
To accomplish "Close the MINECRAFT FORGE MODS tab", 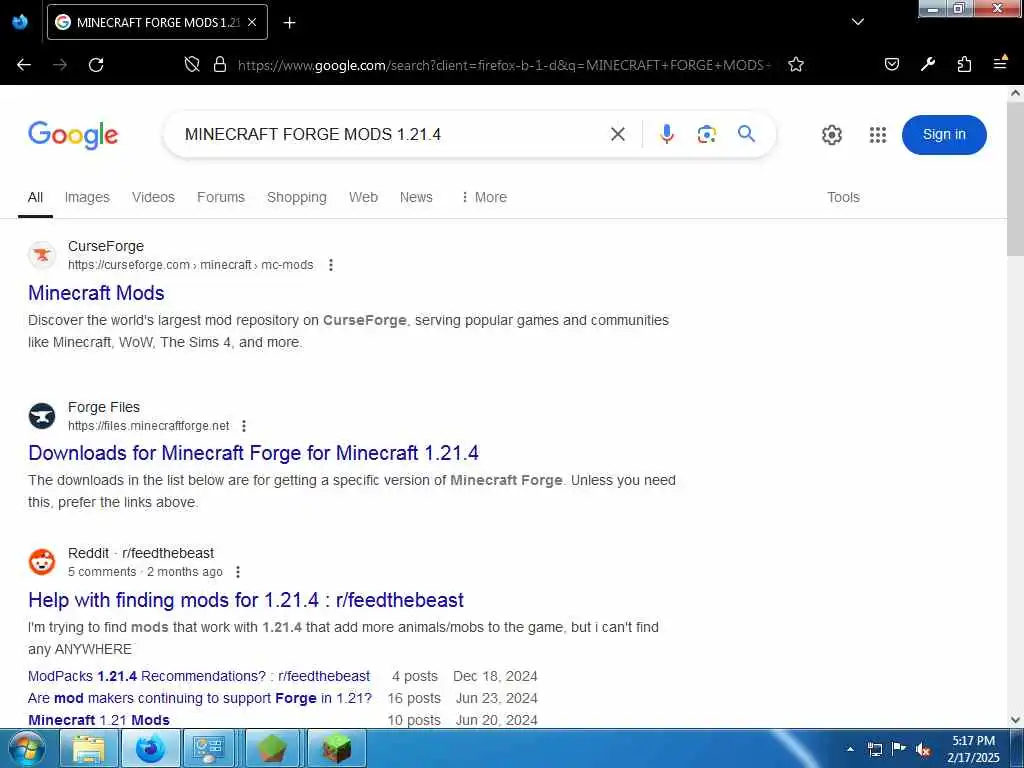I will click(252, 22).
